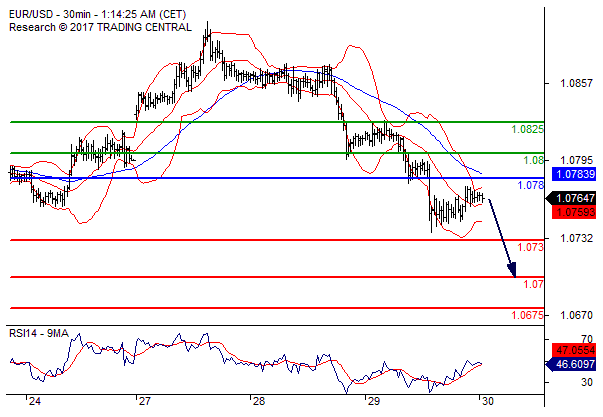The width and height of the screenshot is (603, 417).
Task: Click the 1.0670 axis value
Action: [576, 315]
